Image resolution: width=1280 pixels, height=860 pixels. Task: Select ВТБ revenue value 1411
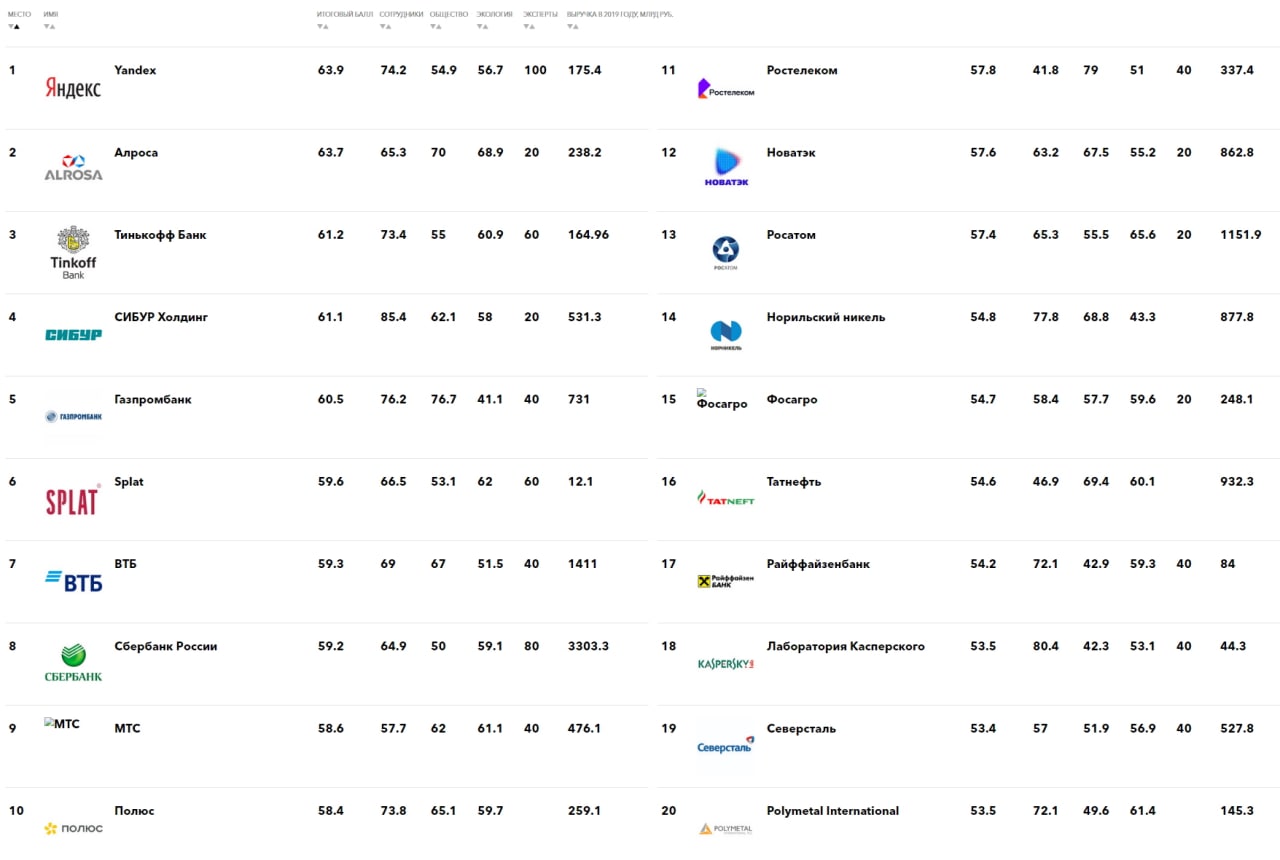[582, 564]
